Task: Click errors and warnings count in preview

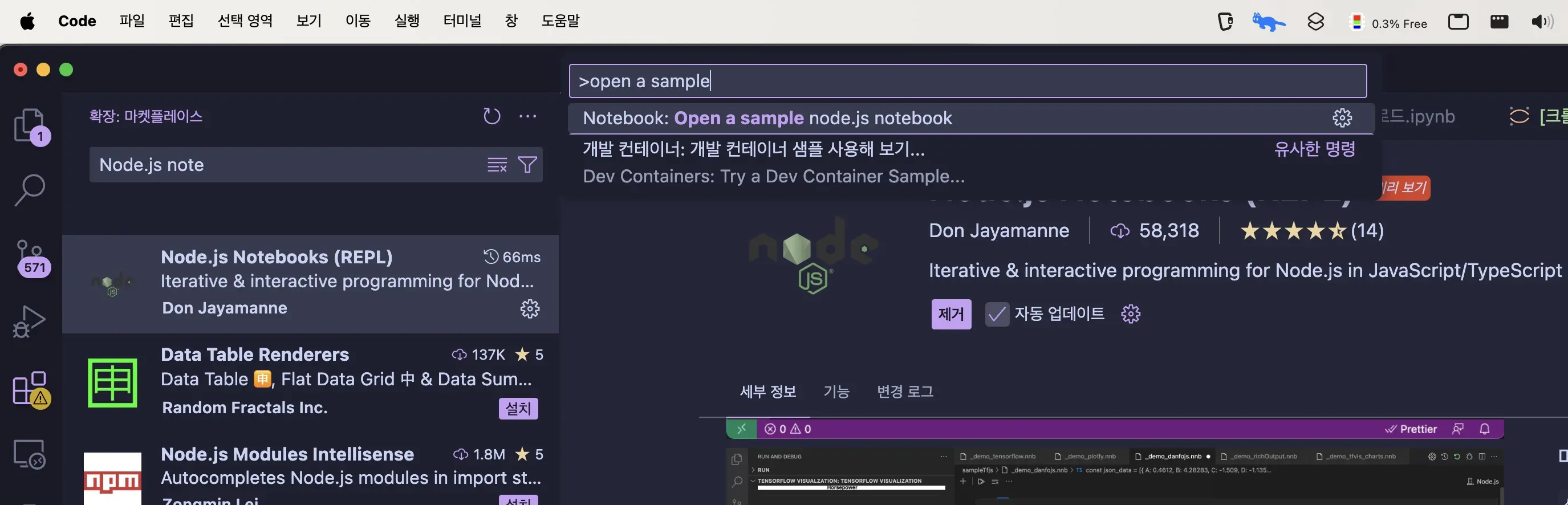Action: 787,429
